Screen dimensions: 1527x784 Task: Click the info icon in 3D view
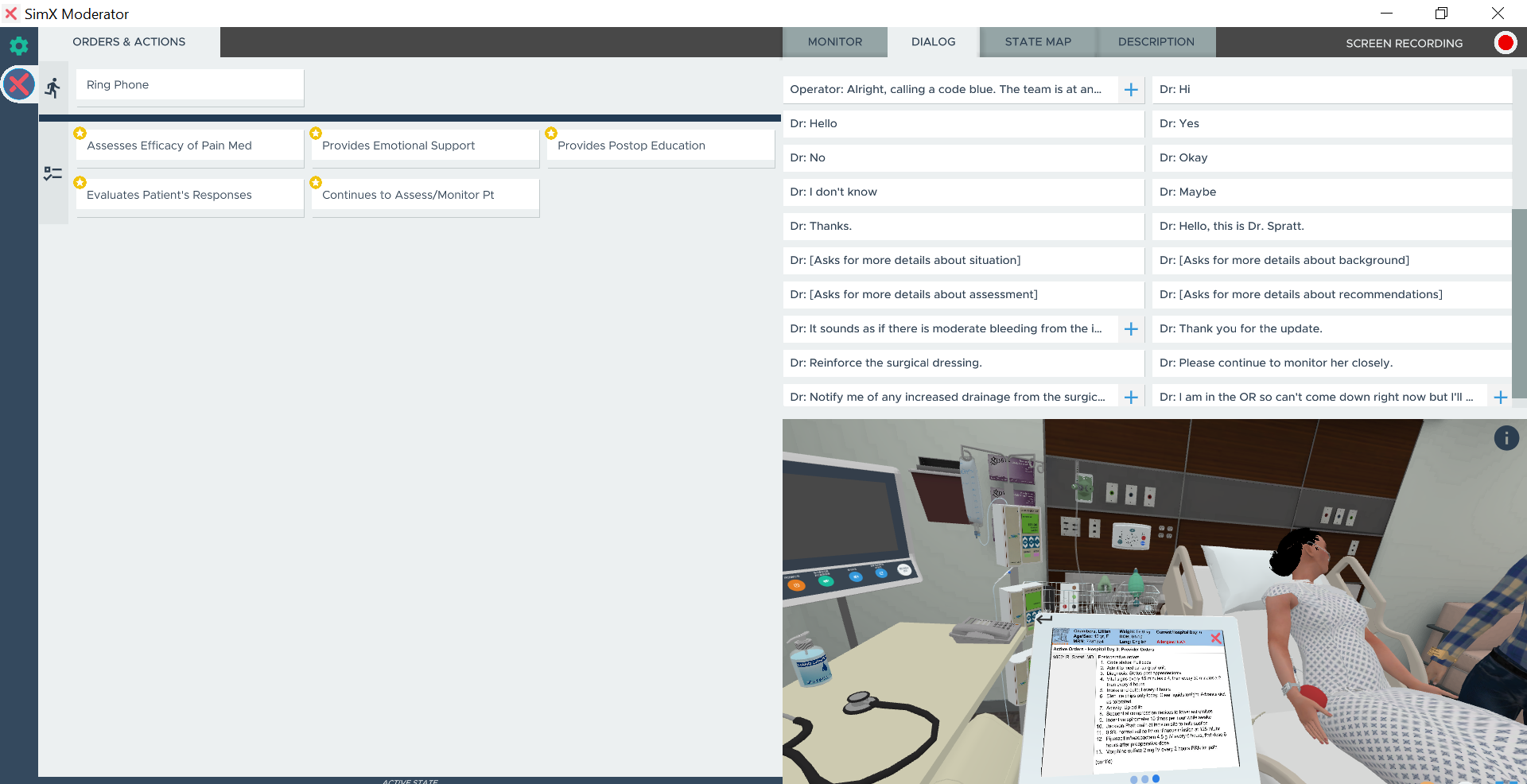tap(1506, 438)
